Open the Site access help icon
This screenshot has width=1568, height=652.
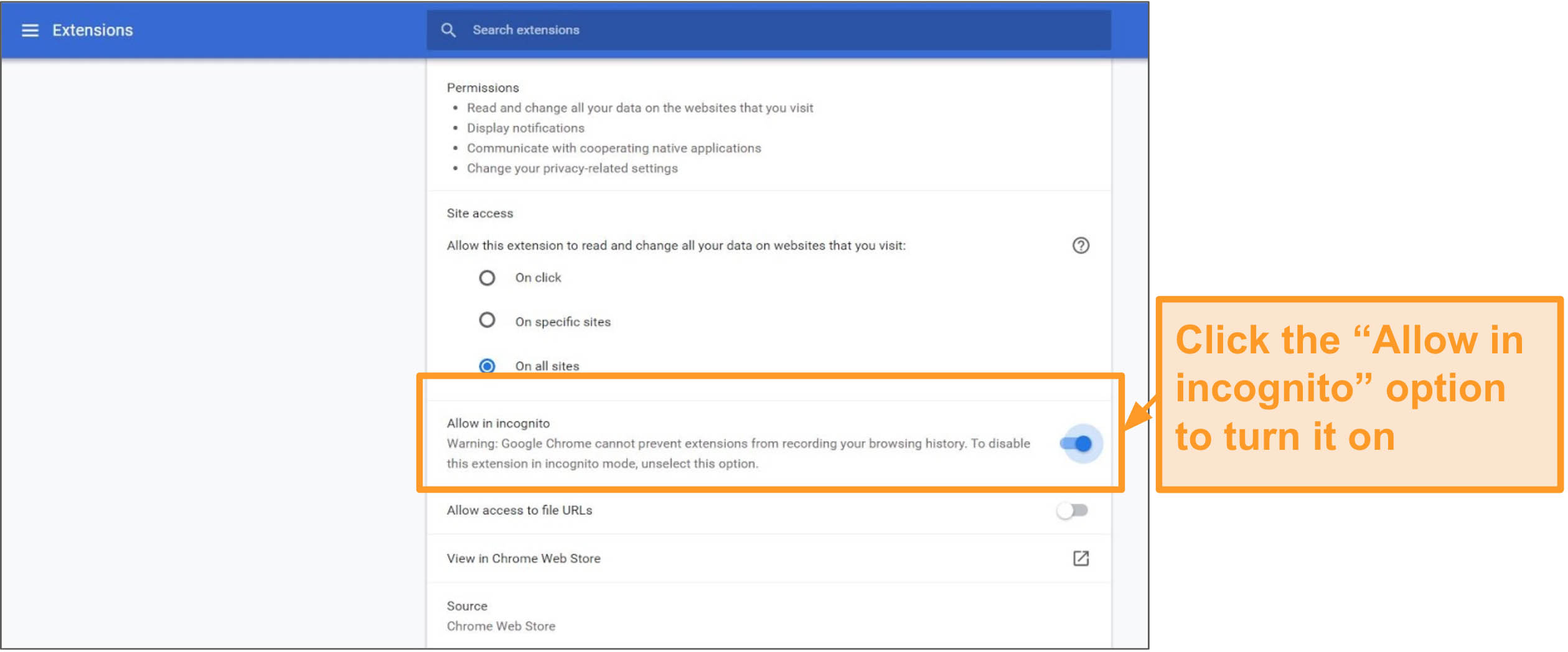click(1081, 246)
